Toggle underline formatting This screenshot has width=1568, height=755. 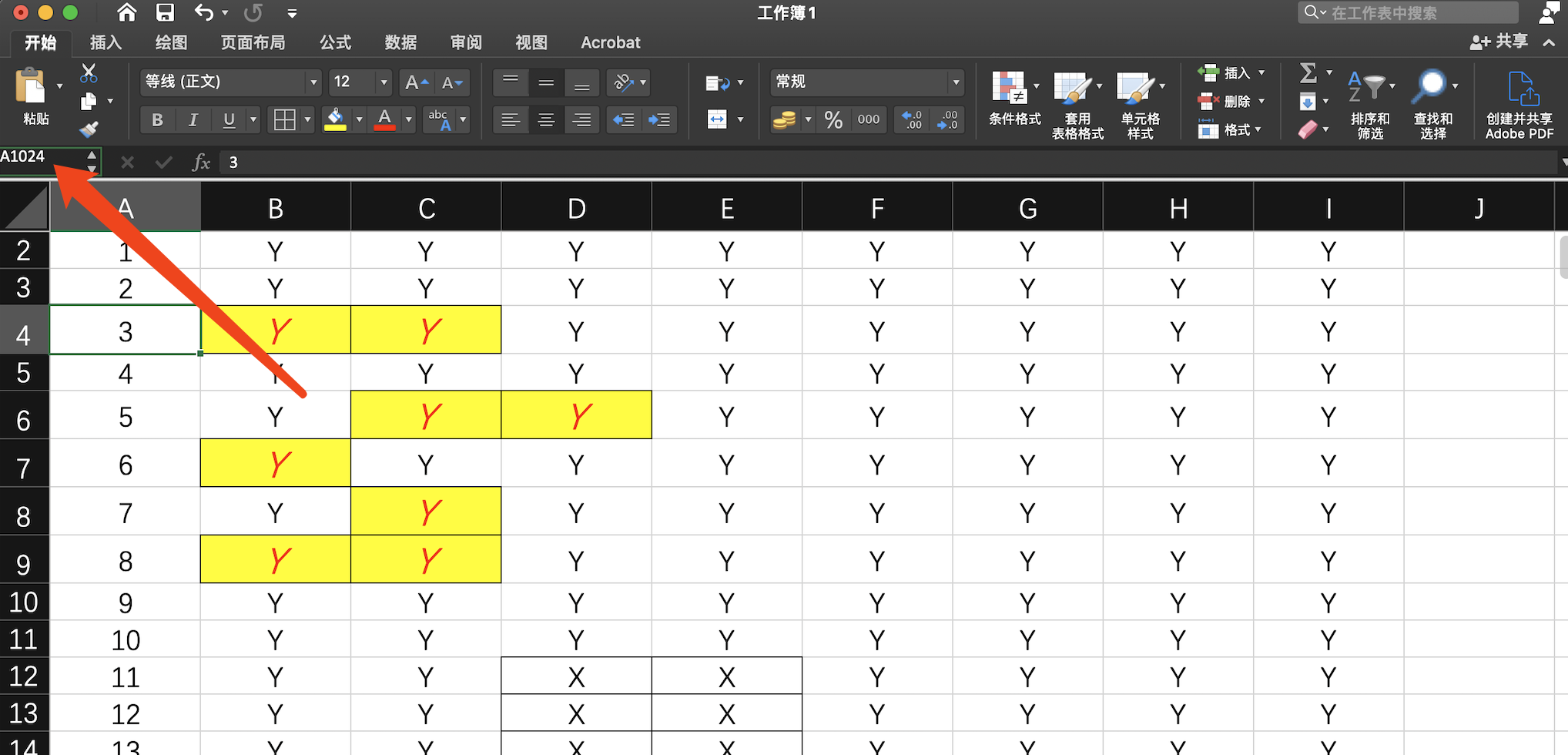tap(228, 119)
